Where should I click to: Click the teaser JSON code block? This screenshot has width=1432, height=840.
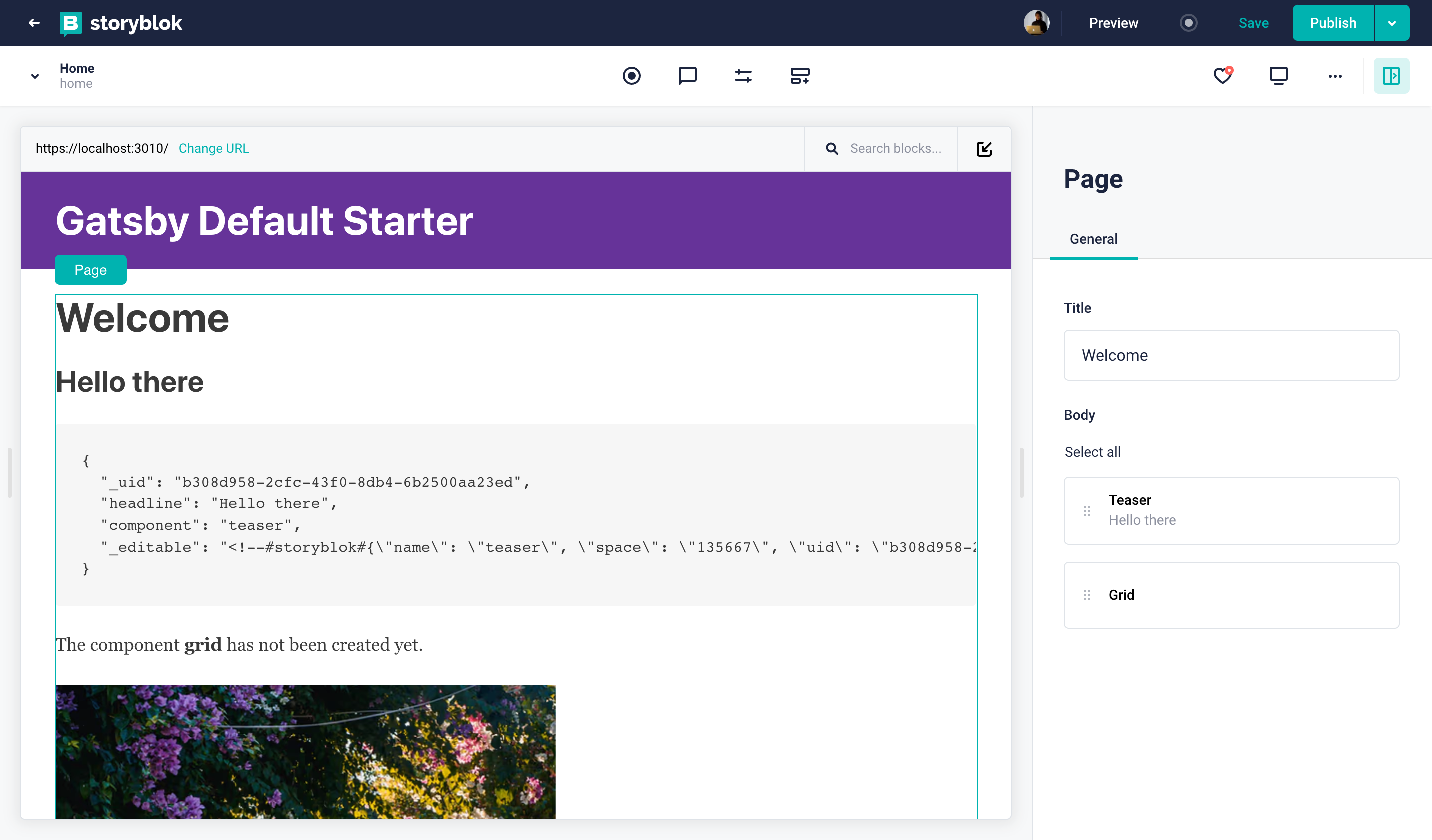(x=516, y=515)
